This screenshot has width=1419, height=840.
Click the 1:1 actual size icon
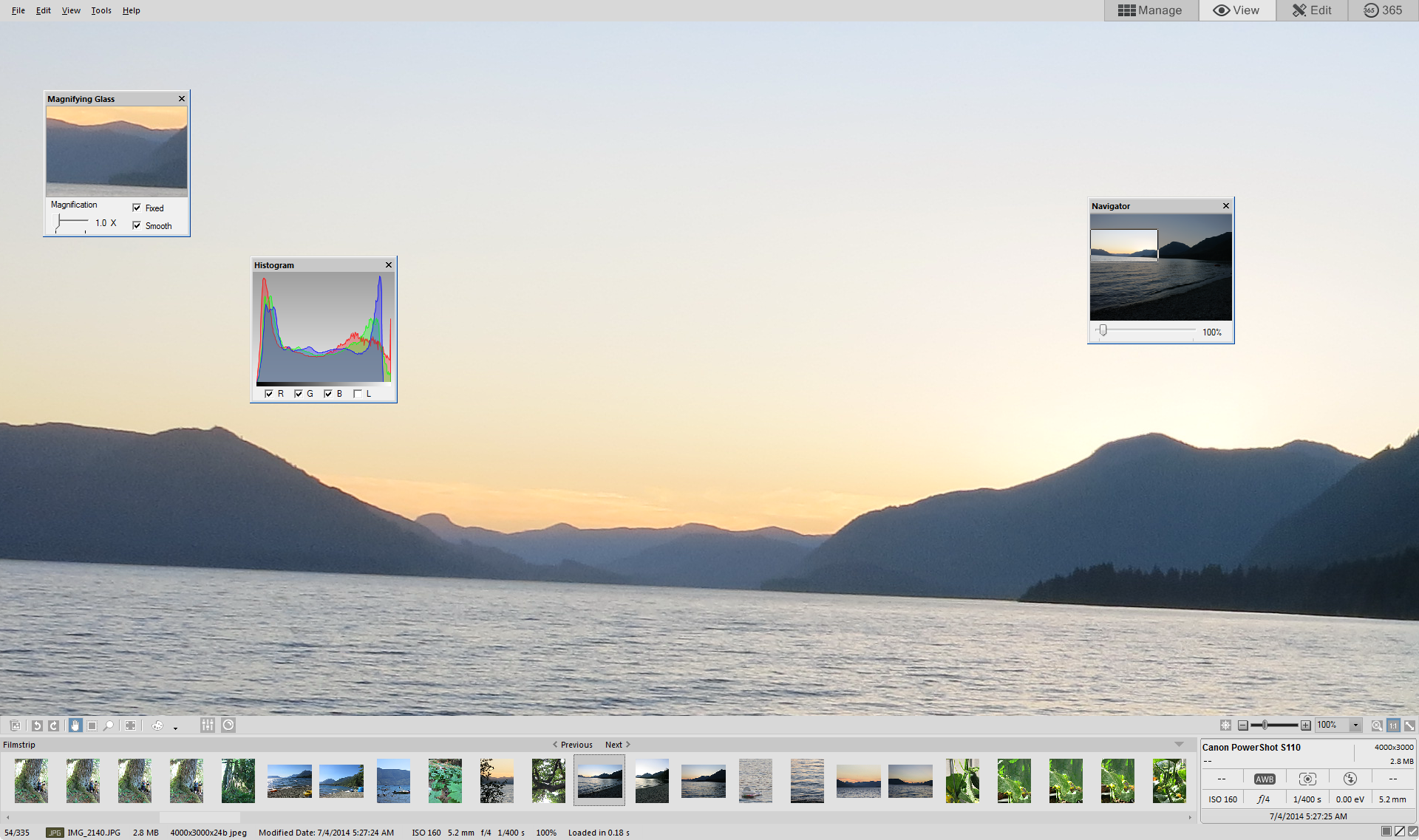(1393, 725)
